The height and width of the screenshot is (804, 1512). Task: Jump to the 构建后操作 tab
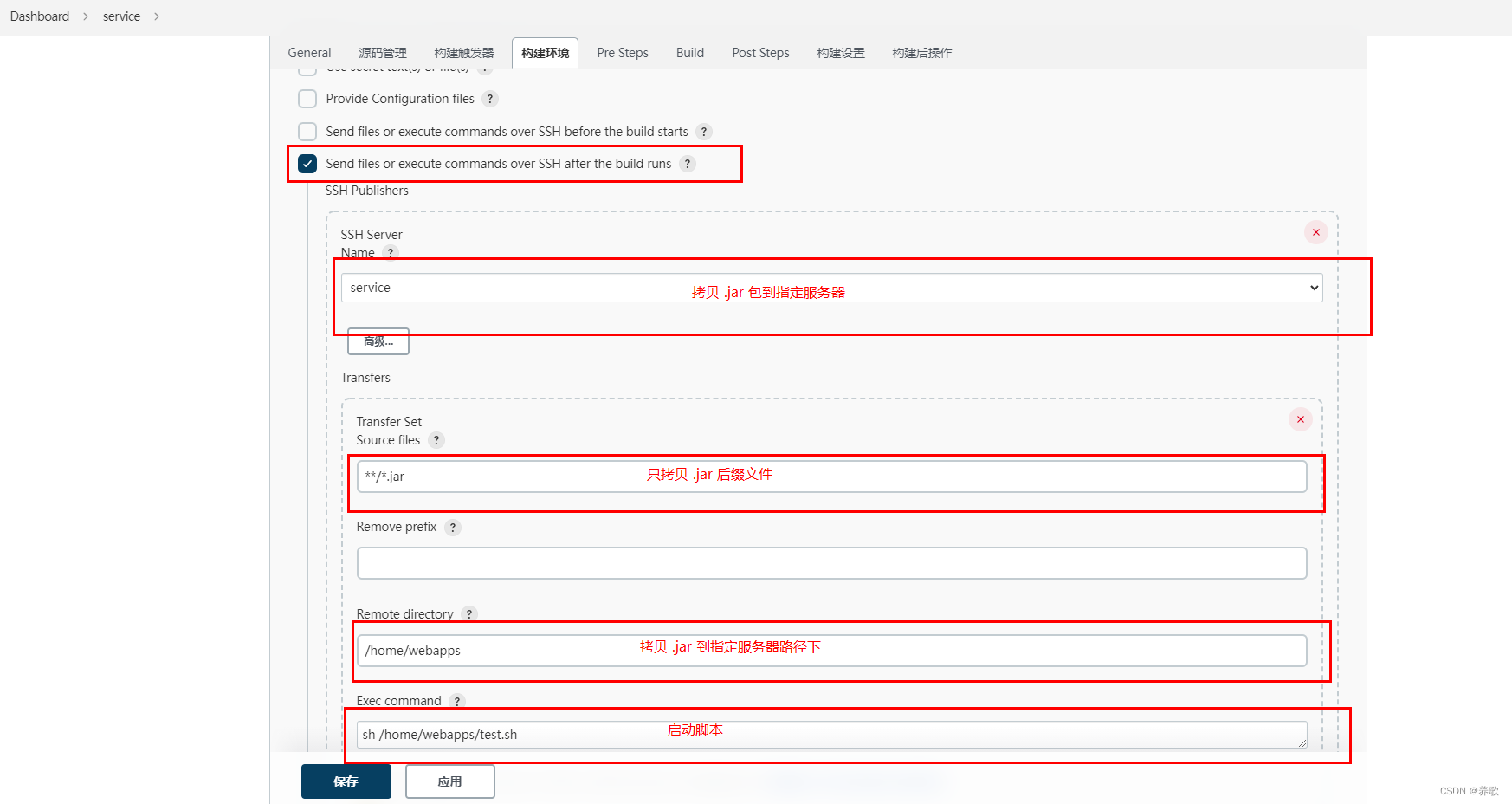[922, 53]
